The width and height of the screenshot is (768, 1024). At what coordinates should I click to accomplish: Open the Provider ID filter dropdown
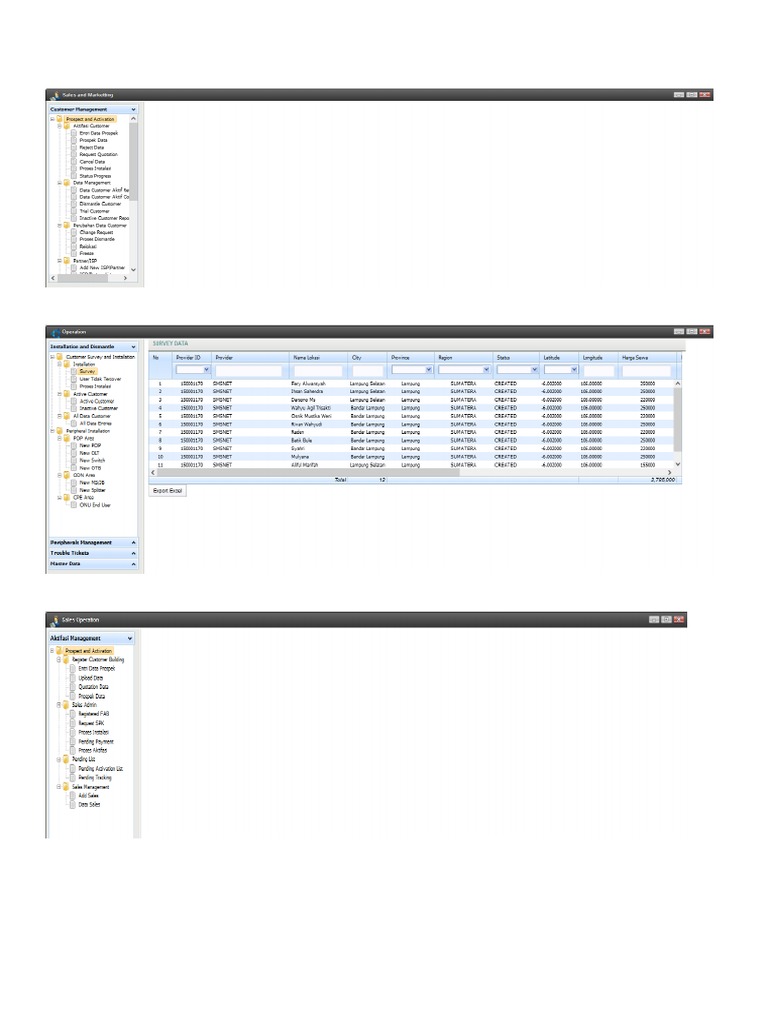(x=206, y=370)
